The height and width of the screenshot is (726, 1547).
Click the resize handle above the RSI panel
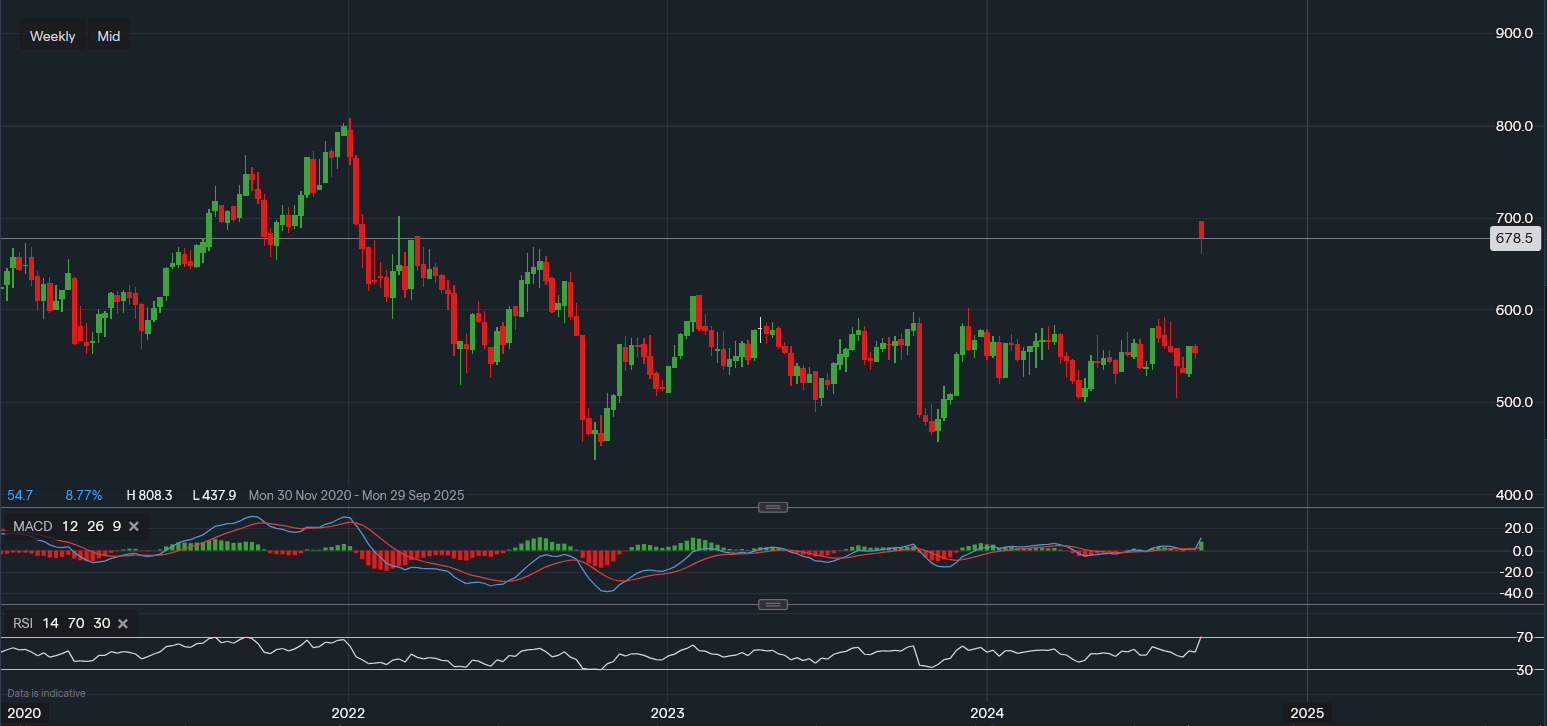(773, 604)
